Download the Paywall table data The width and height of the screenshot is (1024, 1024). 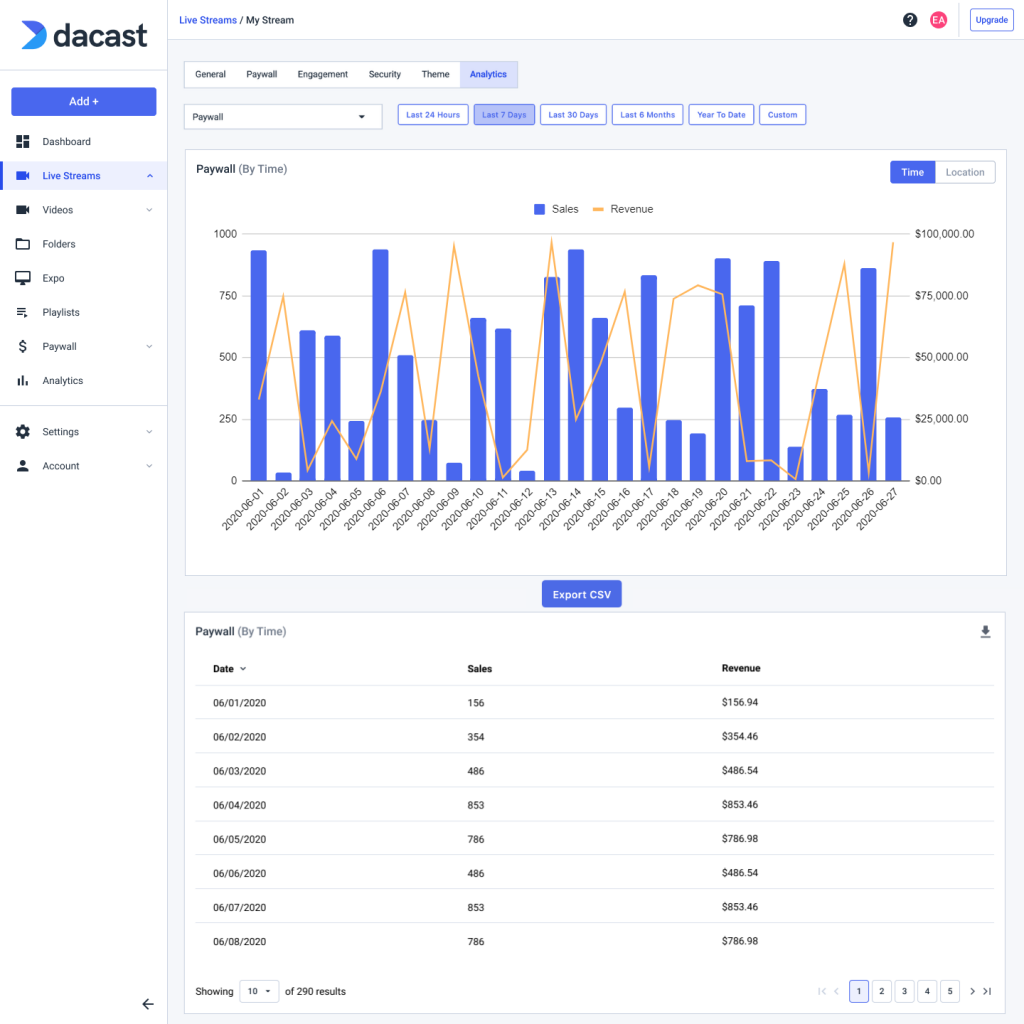coord(985,631)
